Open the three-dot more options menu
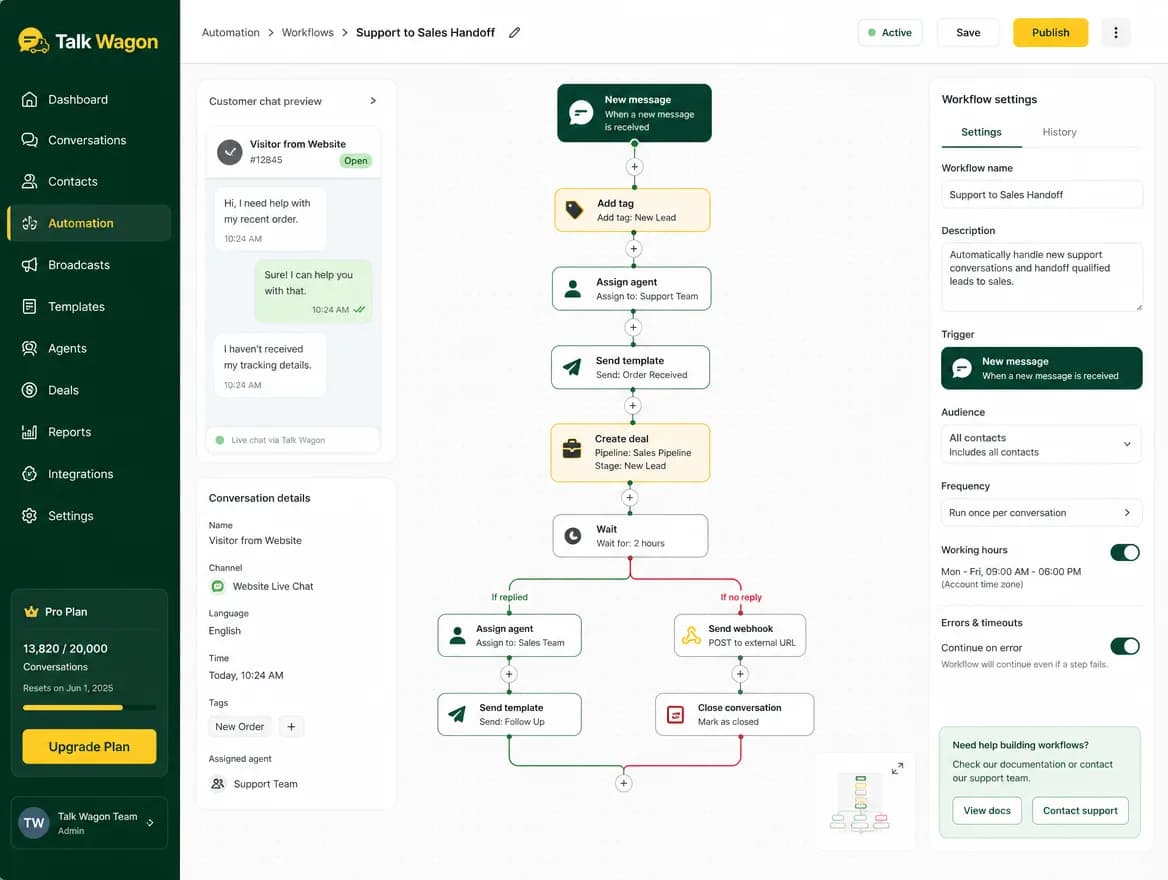The height and width of the screenshot is (880, 1168). pyautogui.click(x=1115, y=33)
